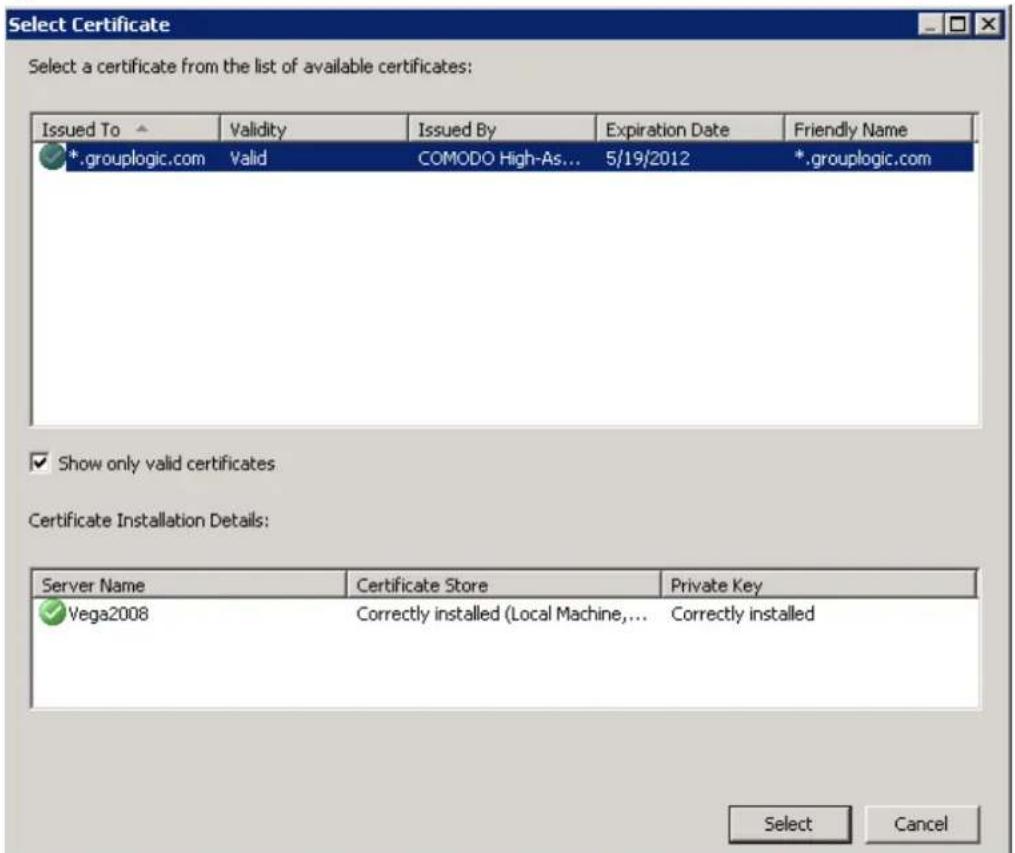Image resolution: width=1015 pixels, height=853 pixels.
Task: Sort by Friendly Name column header
Action: click(x=878, y=129)
